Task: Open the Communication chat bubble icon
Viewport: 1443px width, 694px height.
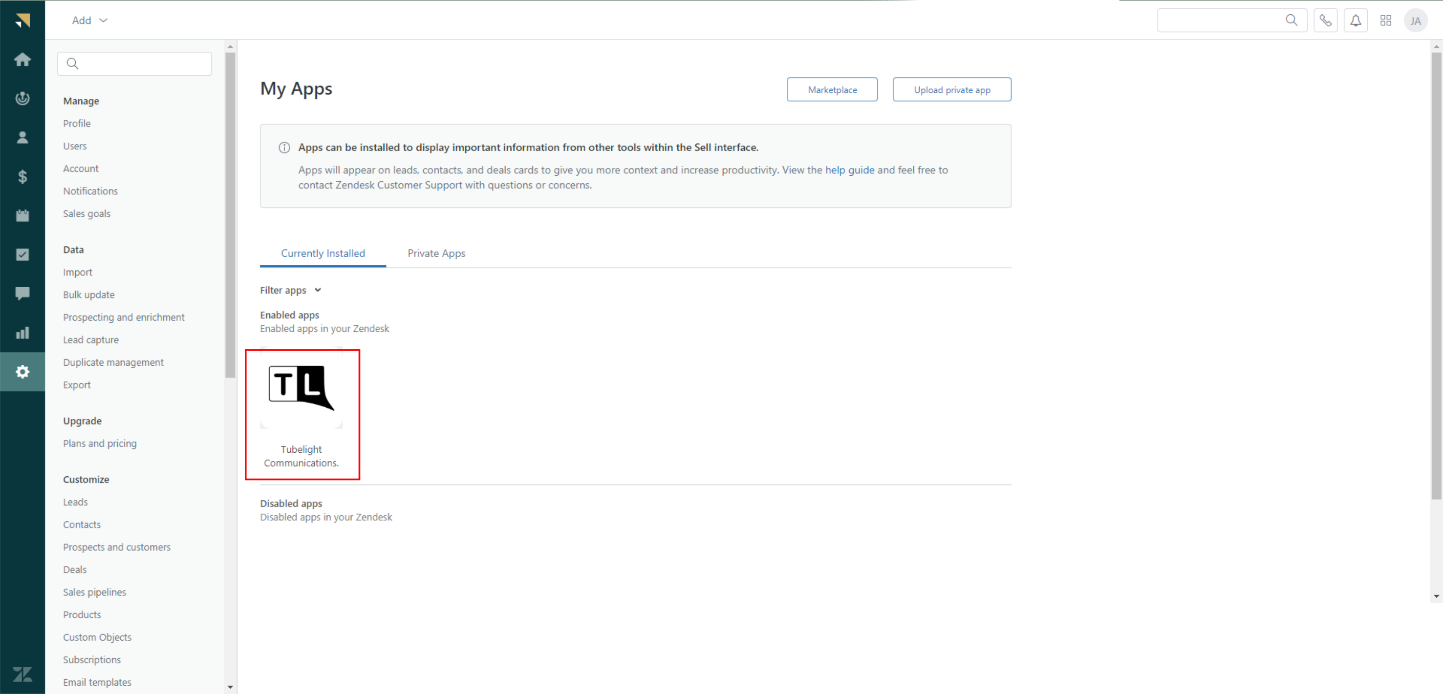Action: [x=22, y=293]
